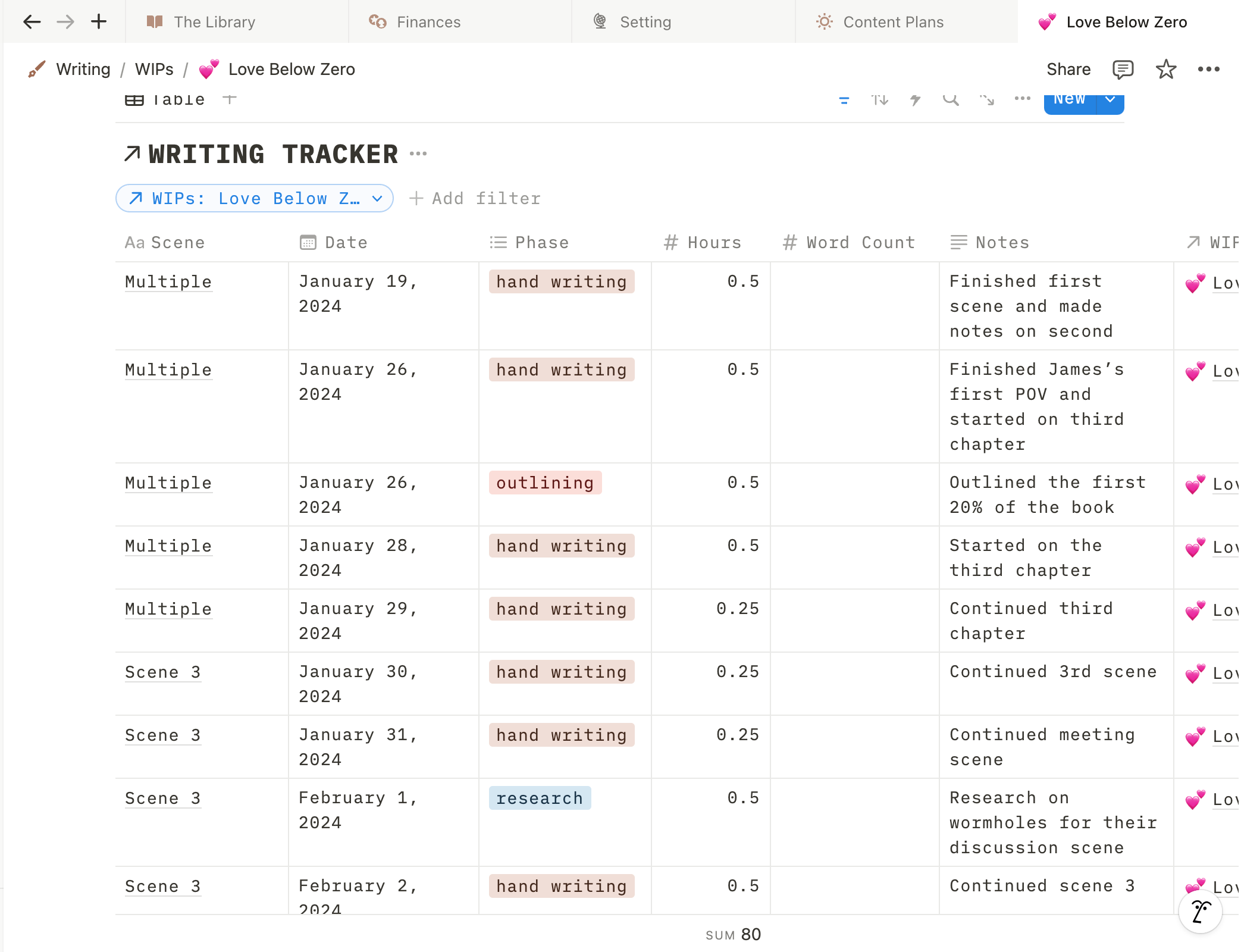Switch to the Content Plans tab

point(892,22)
